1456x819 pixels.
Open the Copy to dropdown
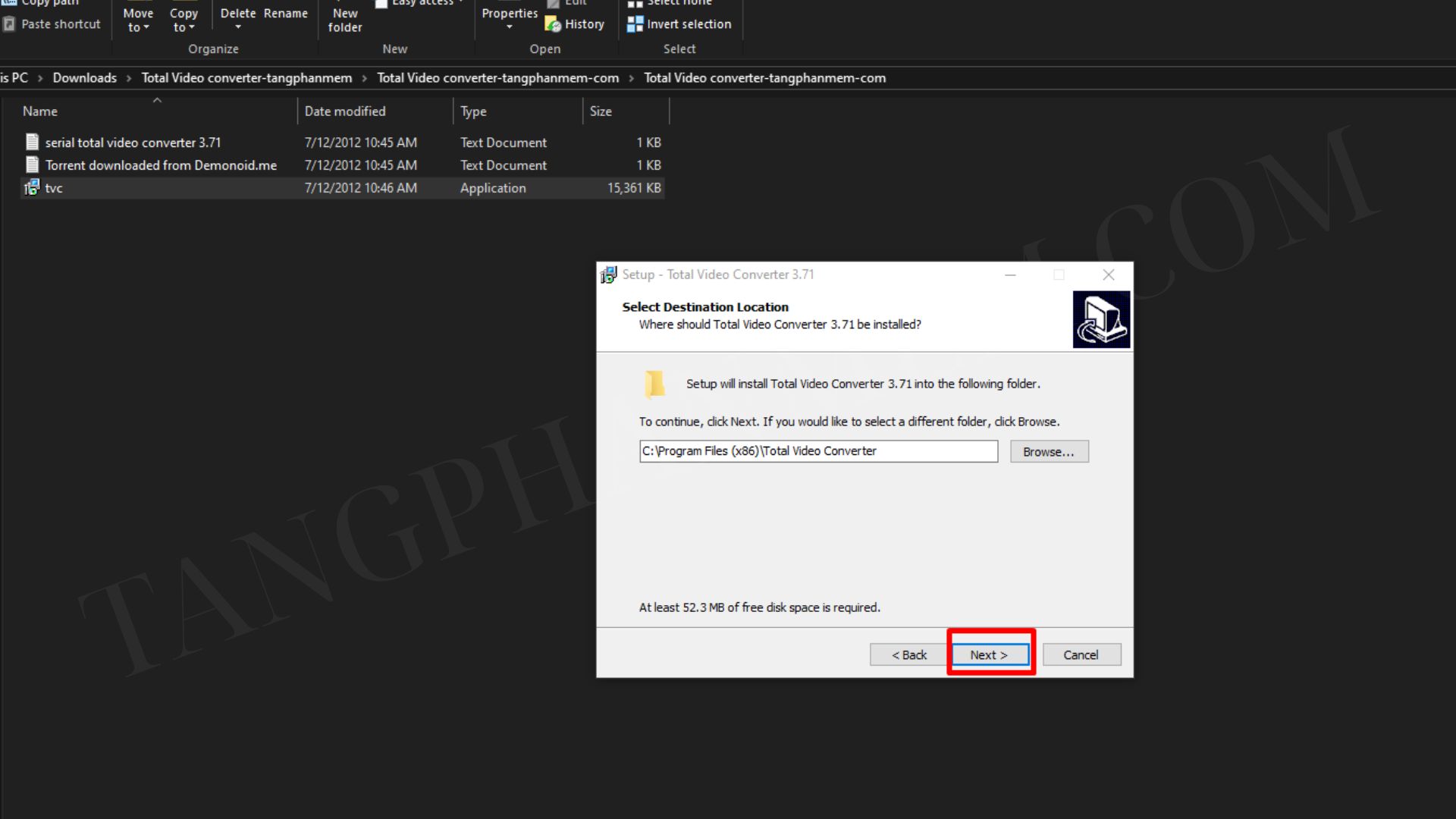click(184, 20)
